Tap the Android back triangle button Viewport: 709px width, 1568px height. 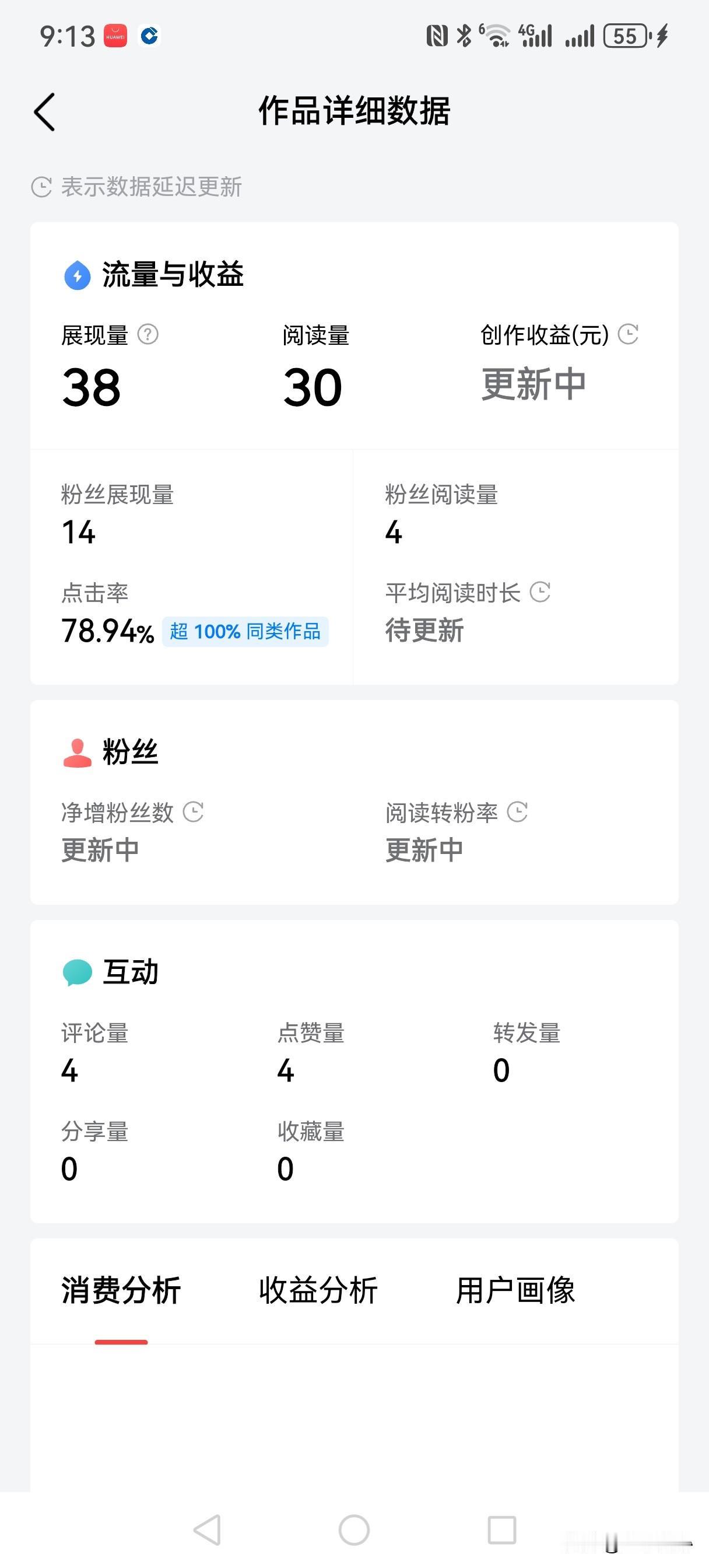207,1529
